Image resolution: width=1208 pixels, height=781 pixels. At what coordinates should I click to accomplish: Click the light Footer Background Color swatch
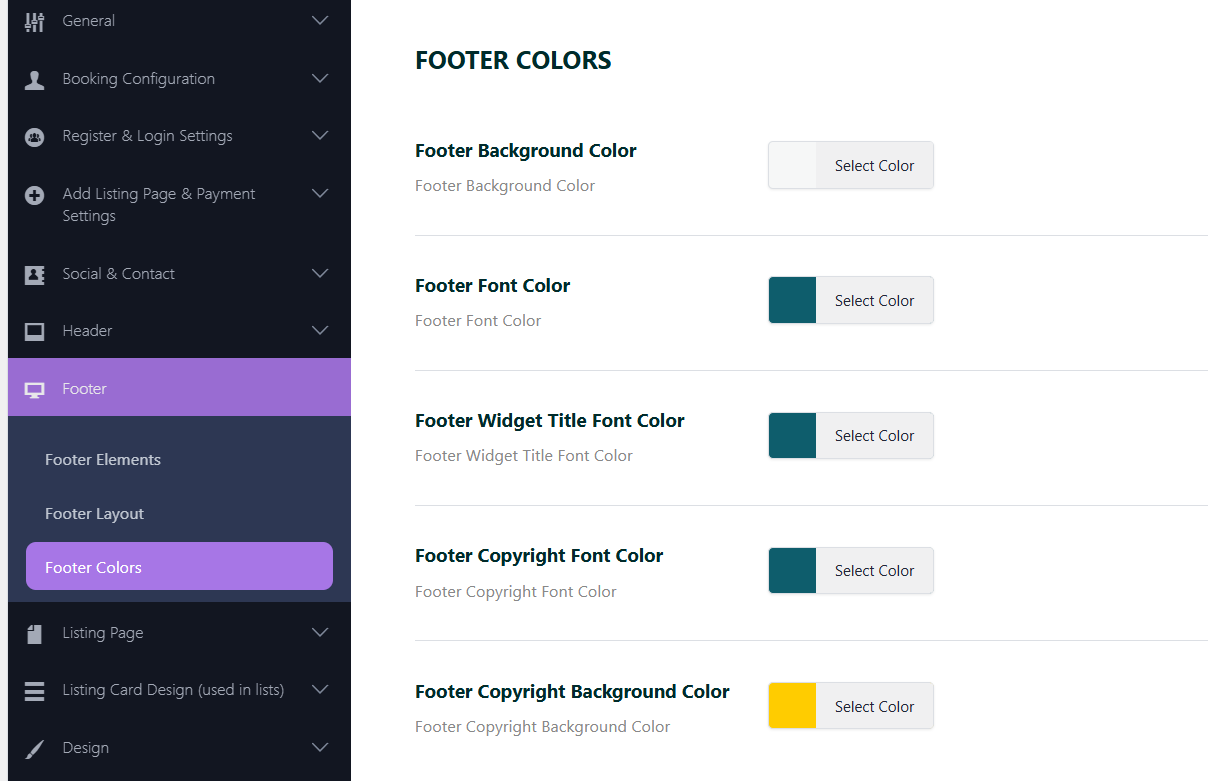tap(792, 165)
